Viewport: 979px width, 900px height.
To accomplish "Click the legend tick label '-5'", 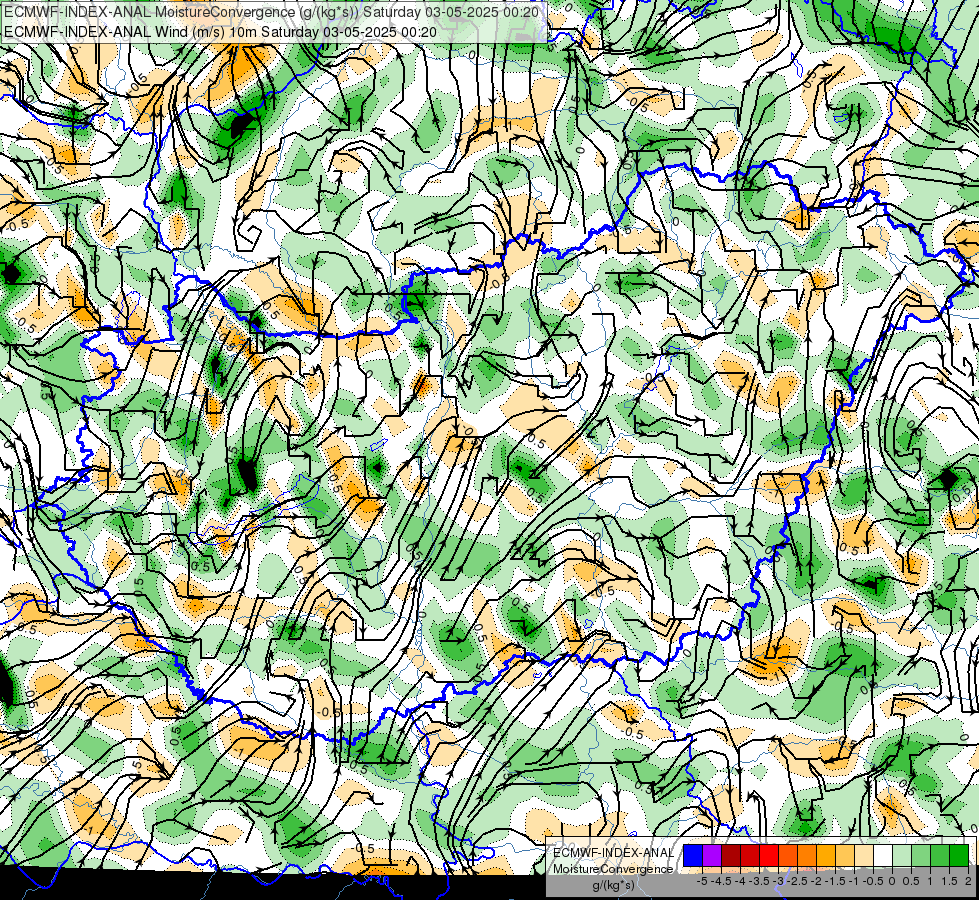I will pyautogui.click(x=702, y=881).
